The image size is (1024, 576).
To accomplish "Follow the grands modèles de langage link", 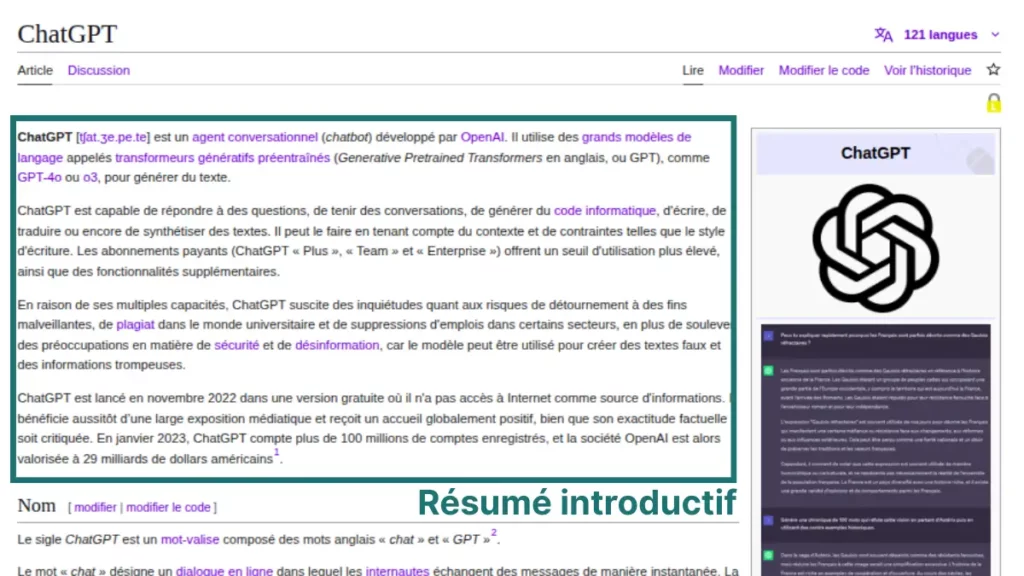I will pos(636,137).
